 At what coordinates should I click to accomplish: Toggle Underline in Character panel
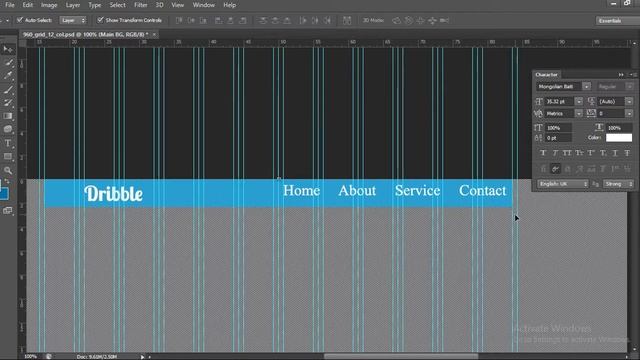pyautogui.click(x=615, y=153)
